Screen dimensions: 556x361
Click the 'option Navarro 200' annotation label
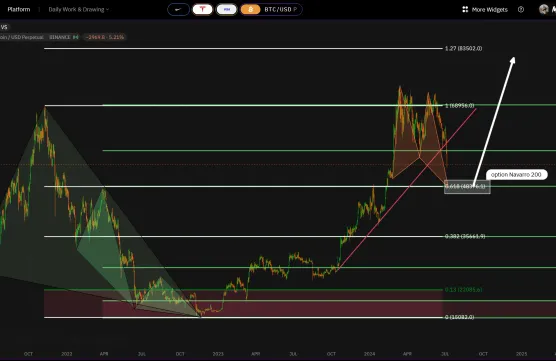[516, 174]
